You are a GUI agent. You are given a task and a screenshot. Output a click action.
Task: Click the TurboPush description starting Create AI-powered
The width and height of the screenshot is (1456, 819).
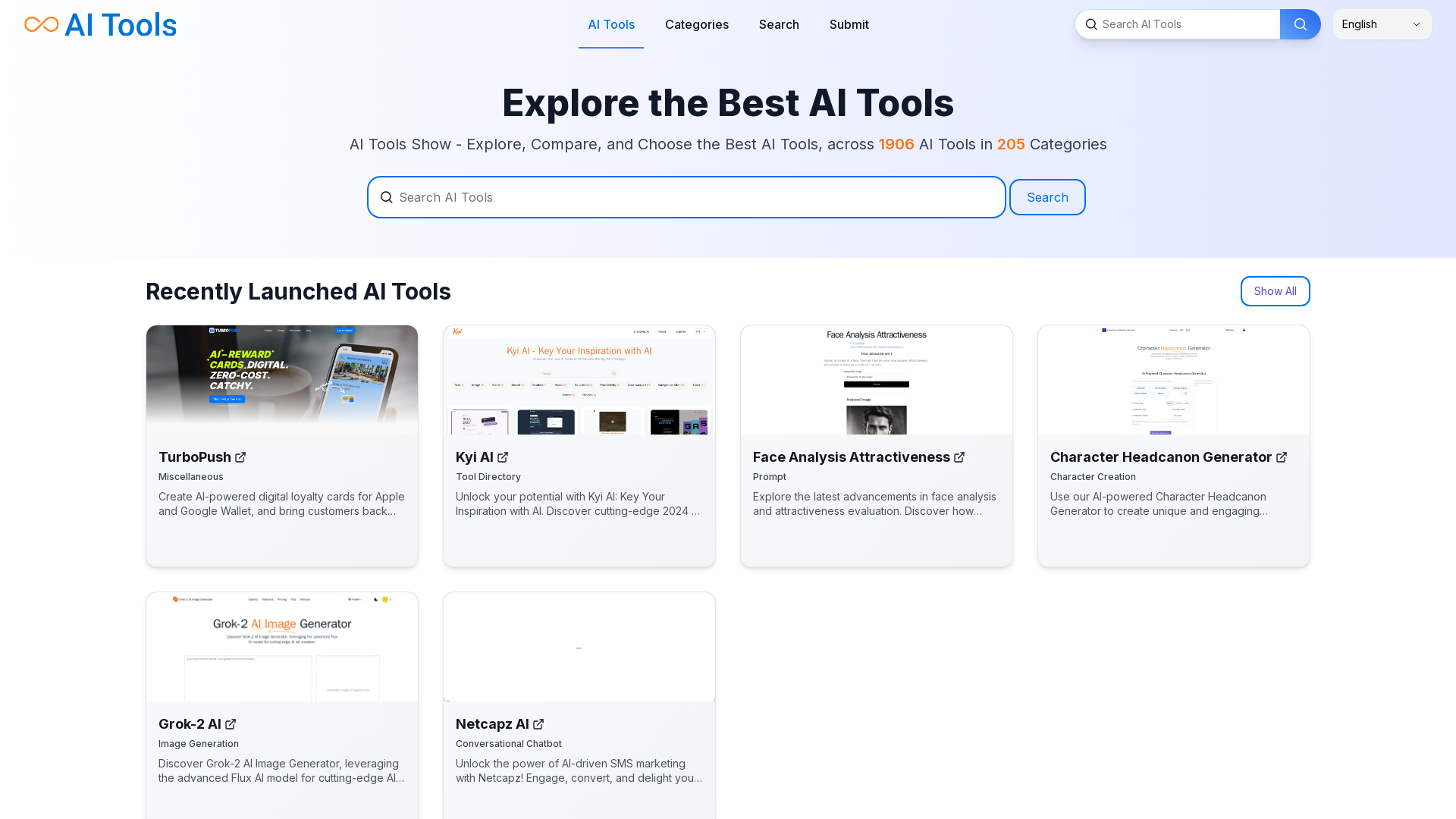point(282,504)
